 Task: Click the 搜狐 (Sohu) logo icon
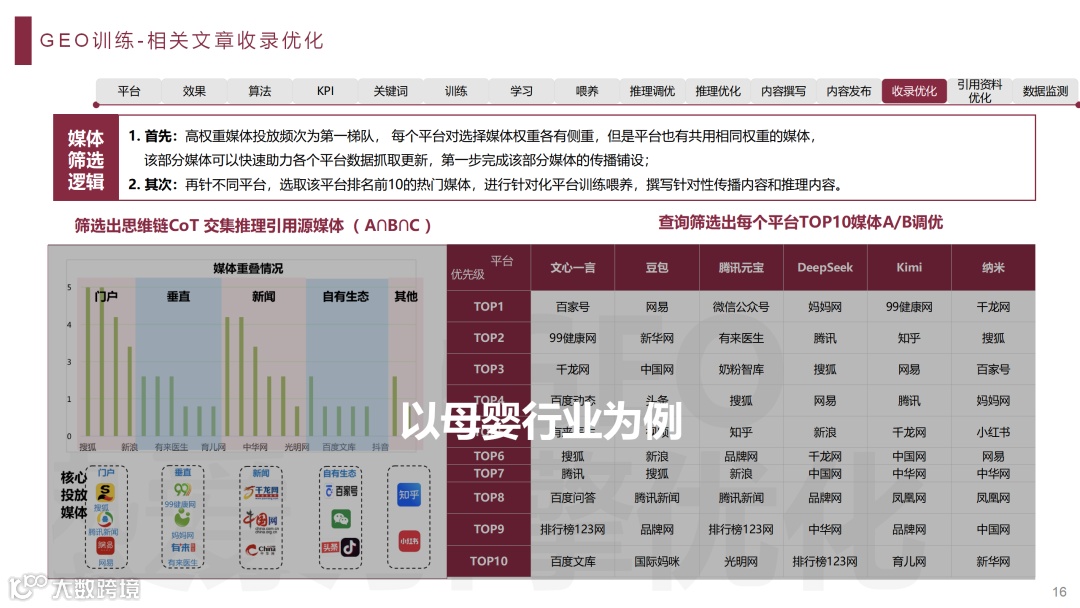pos(105,492)
